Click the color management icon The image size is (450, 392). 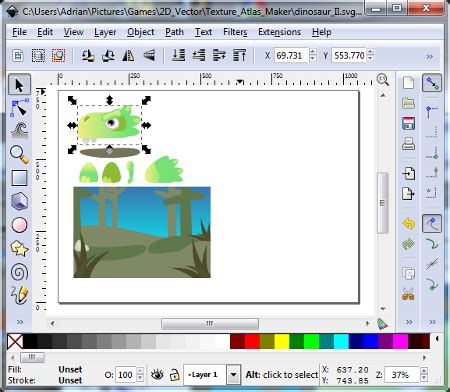point(382,324)
